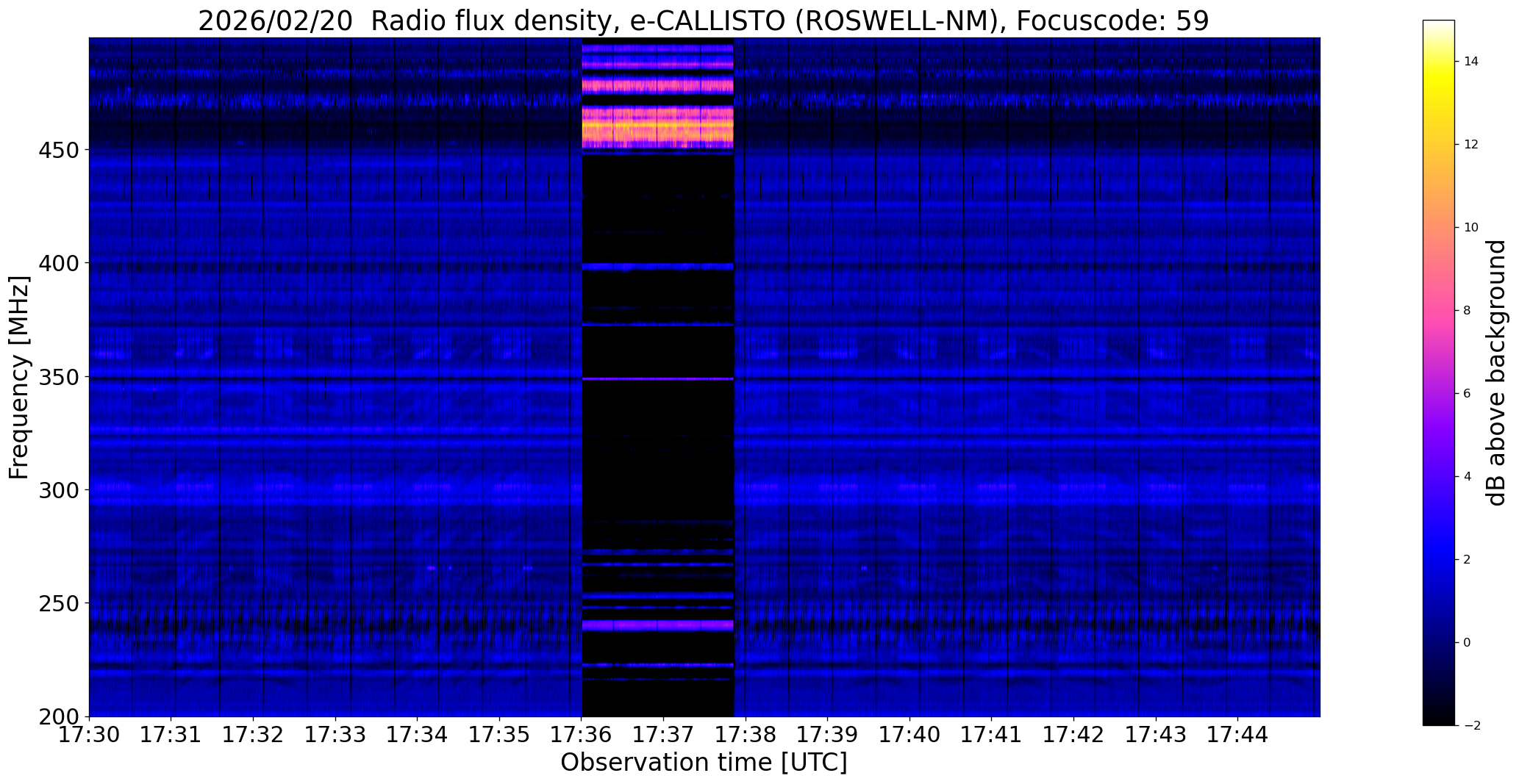The width and height of the screenshot is (1519, 784).
Task: Click the pink band near 478 MHz in the spectrogram
Action: (x=658, y=86)
